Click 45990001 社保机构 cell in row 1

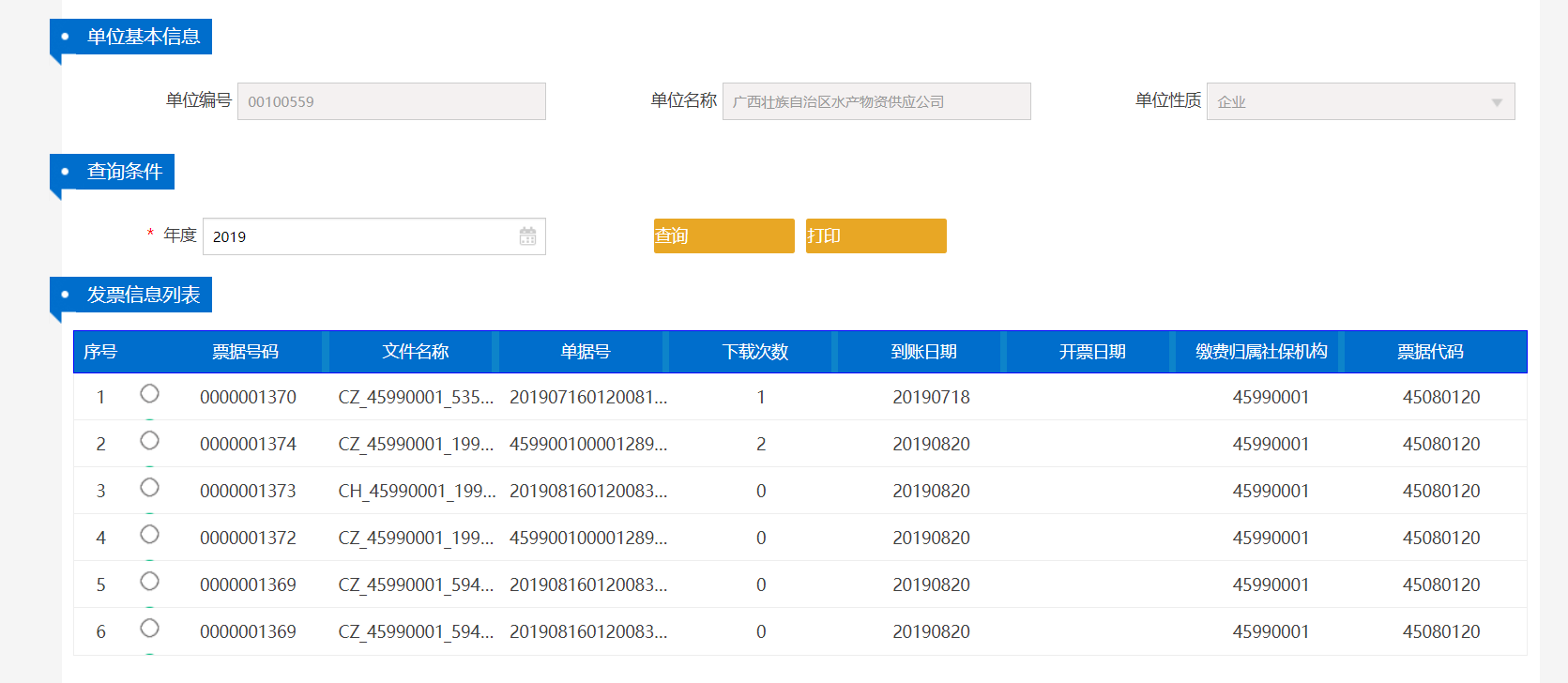tap(1271, 397)
